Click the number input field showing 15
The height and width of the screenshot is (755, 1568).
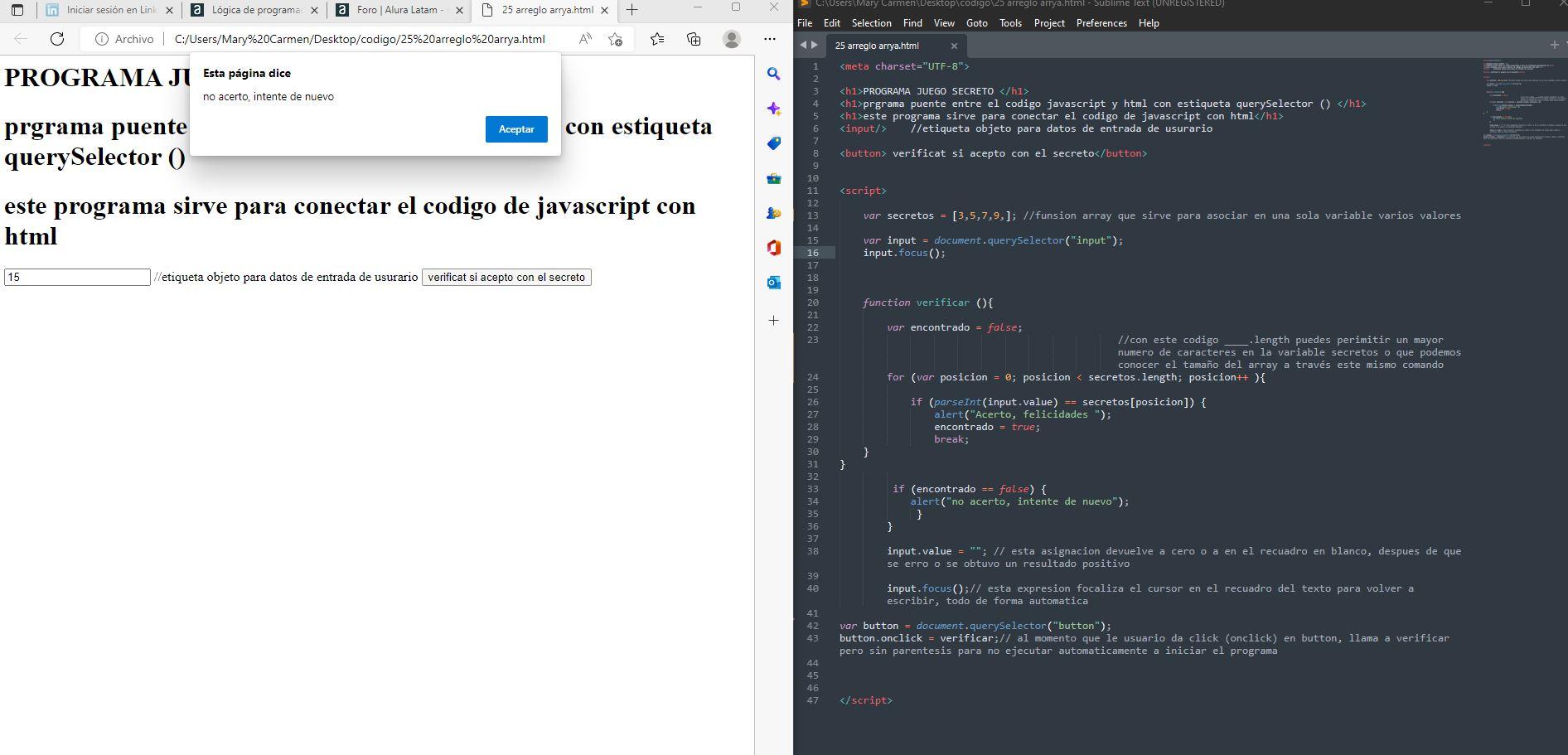77,278
